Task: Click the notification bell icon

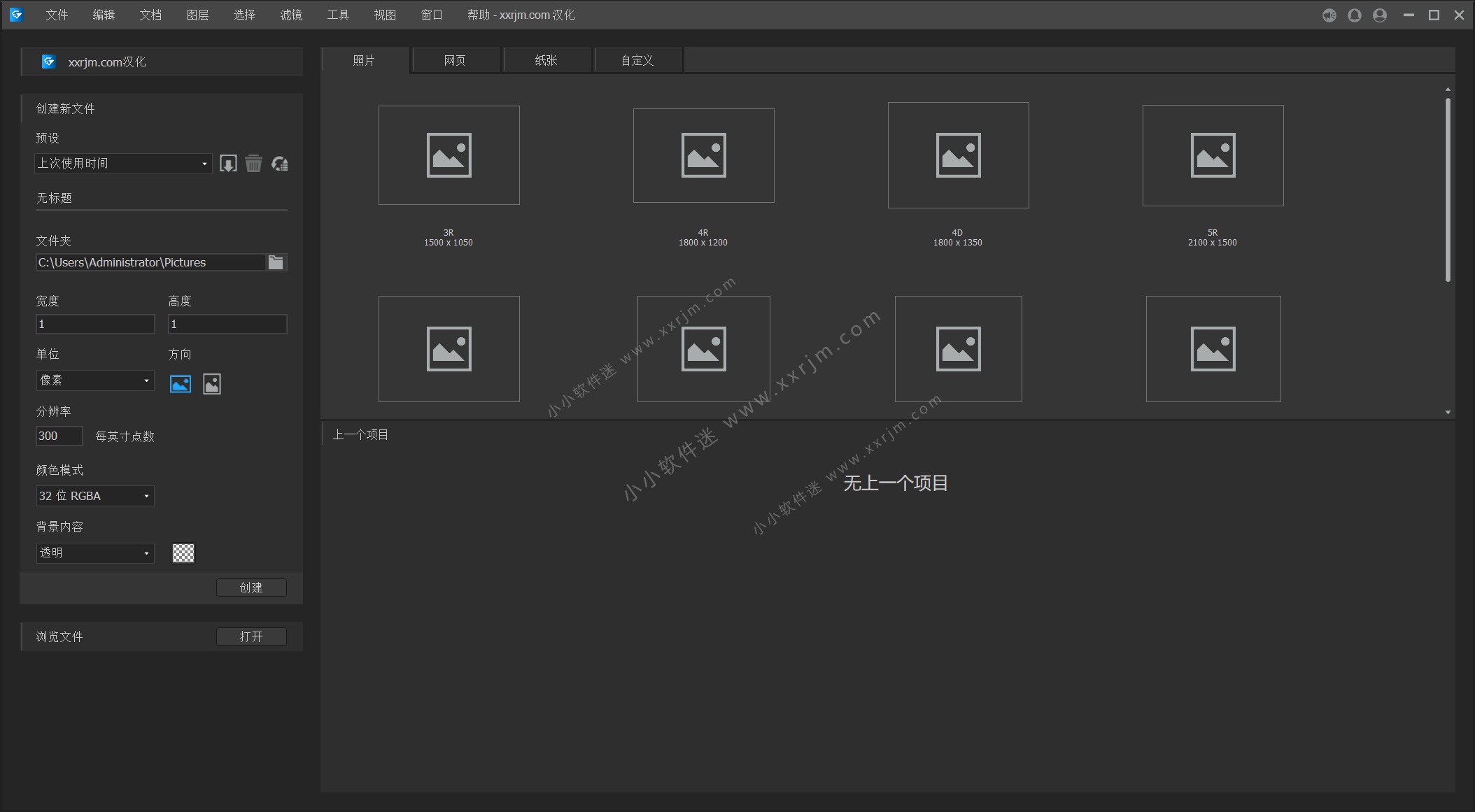Action: pyautogui.click(x=1355, y=15)
